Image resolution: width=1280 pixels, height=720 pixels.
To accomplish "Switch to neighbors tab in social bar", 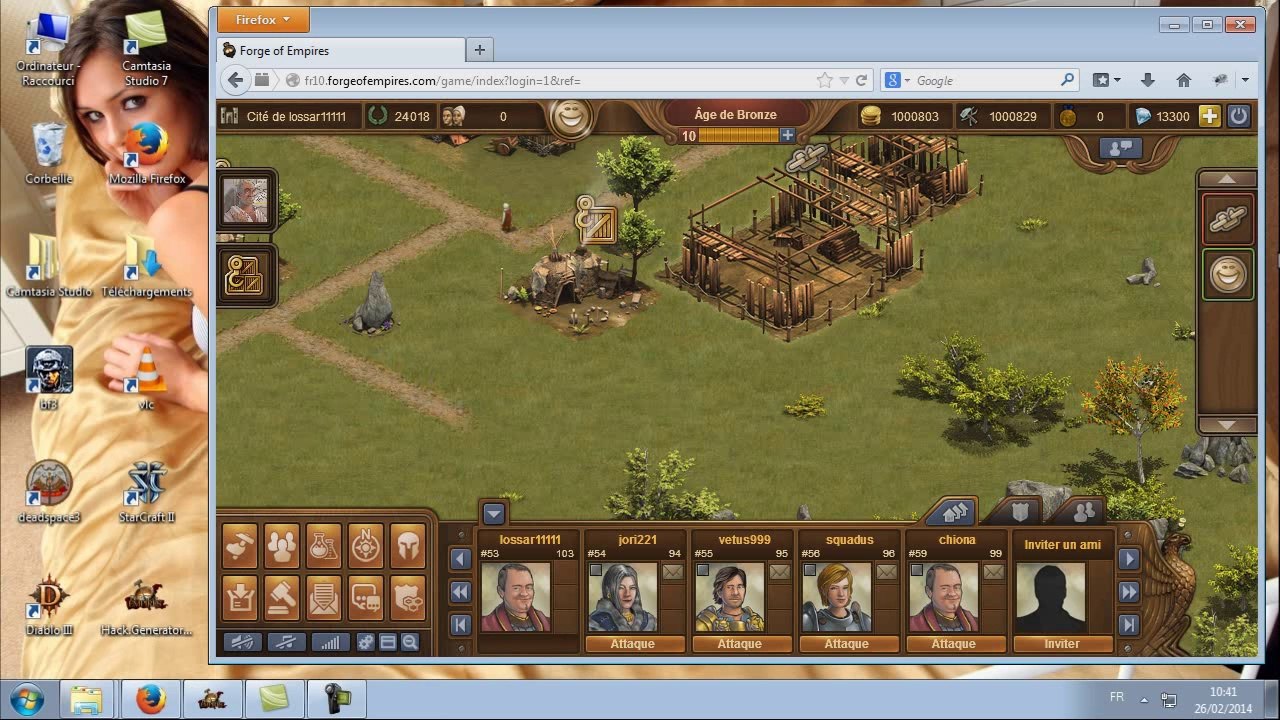I will (952, 512).
